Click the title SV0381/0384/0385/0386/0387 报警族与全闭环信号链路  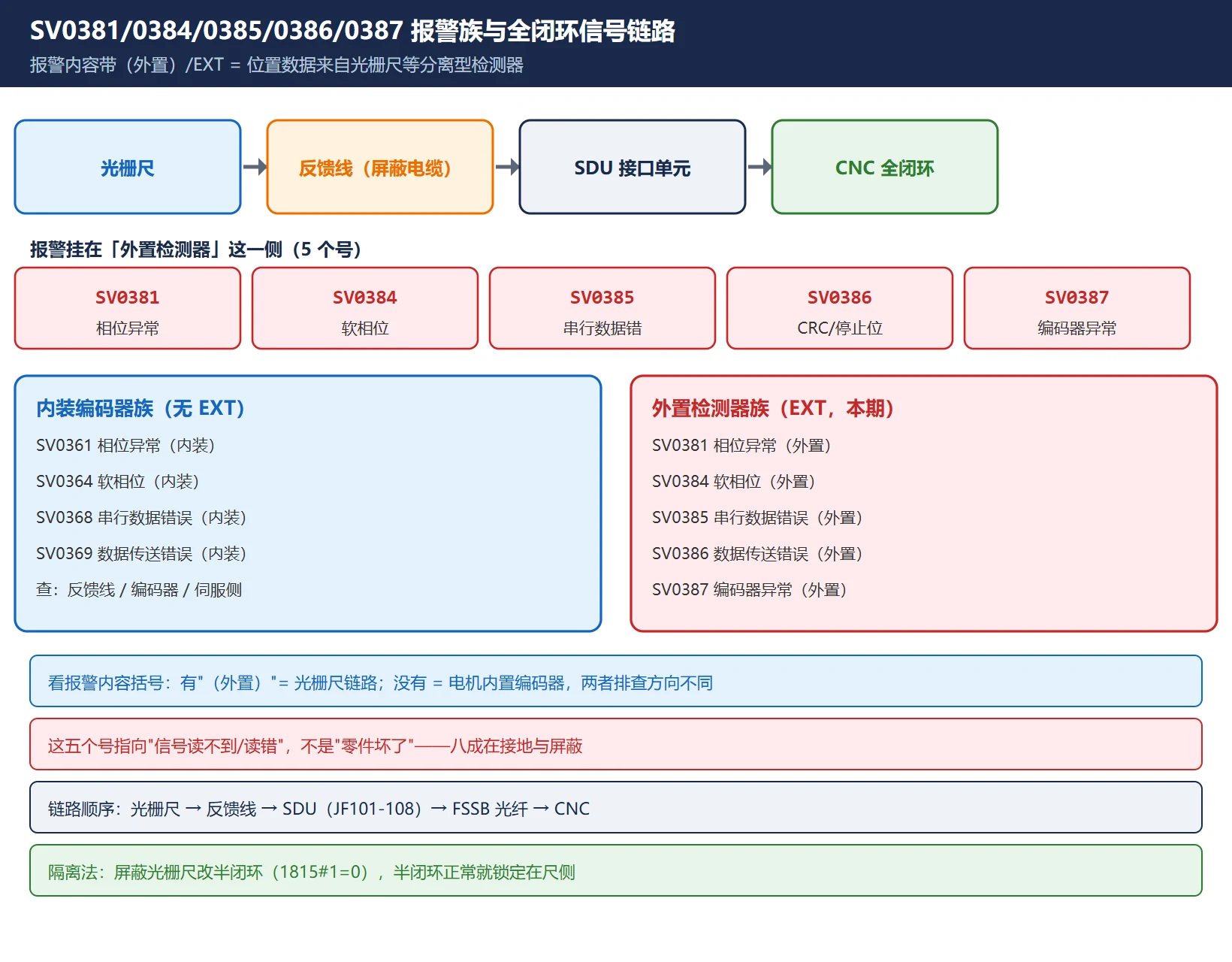coord(352,31)
